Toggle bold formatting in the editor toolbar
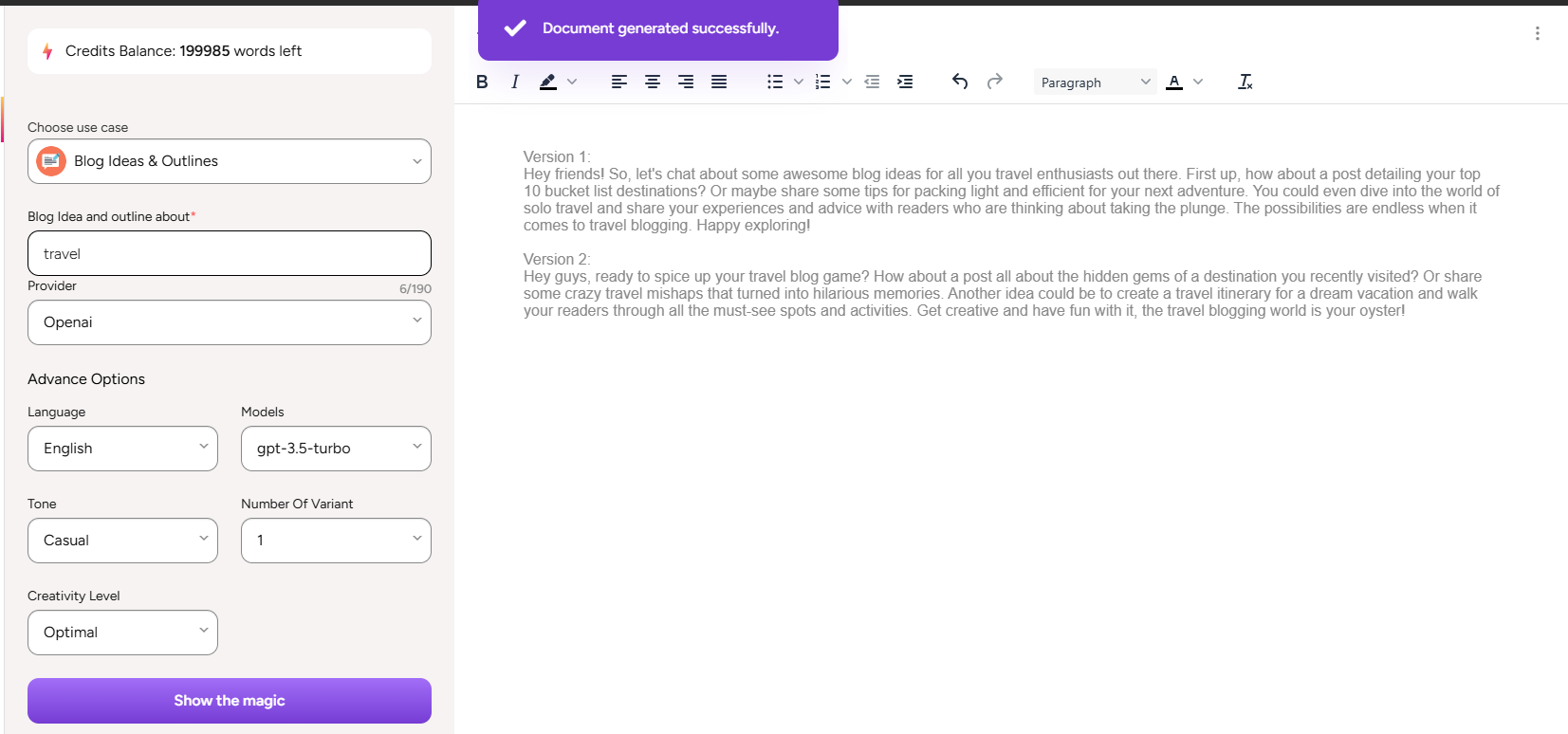This screenshot has width=1568, height=734. pyautogui.click(x=482, y=83)
